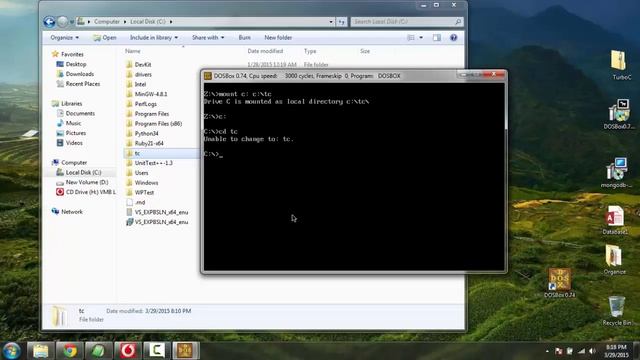Click the Burn toolbar button
The width and height of the screenshot is (640, 360).
[244, 38]
